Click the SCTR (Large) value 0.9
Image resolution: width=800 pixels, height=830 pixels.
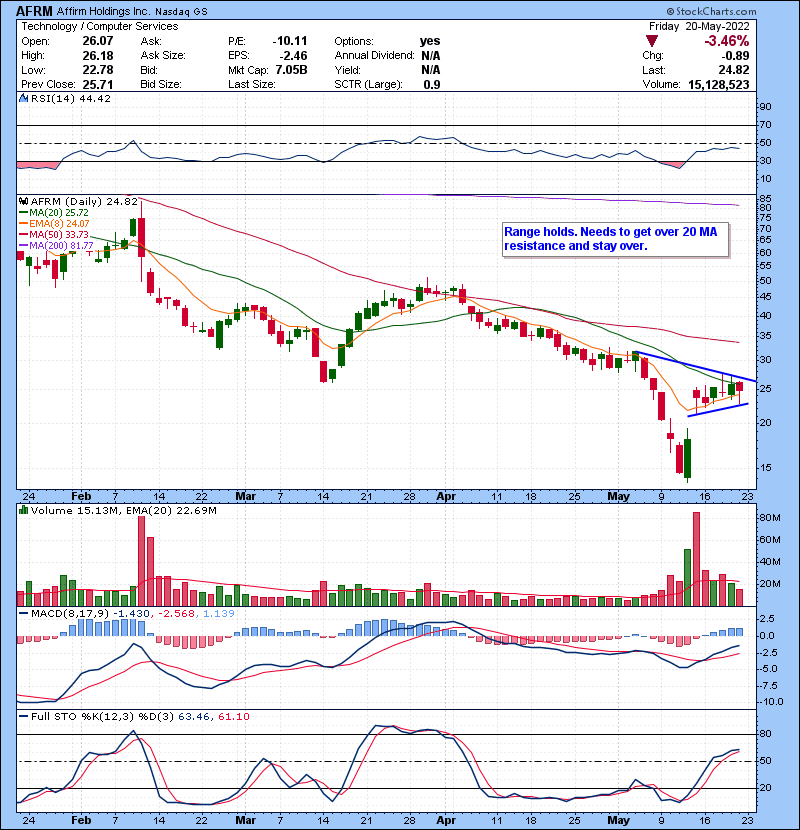click(432, 85)
